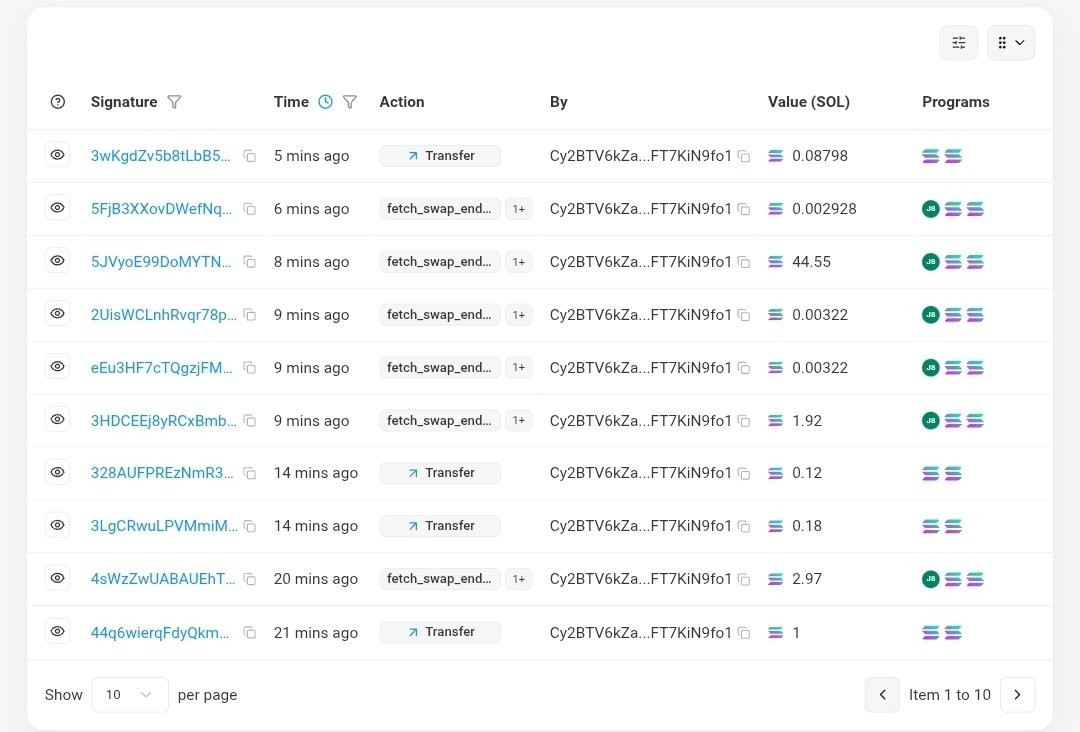Expand 1+ actions in eEu3HF7cTQgzjFM row
The height and width of the screenshot is (732, 1080).
coord(519,368)
